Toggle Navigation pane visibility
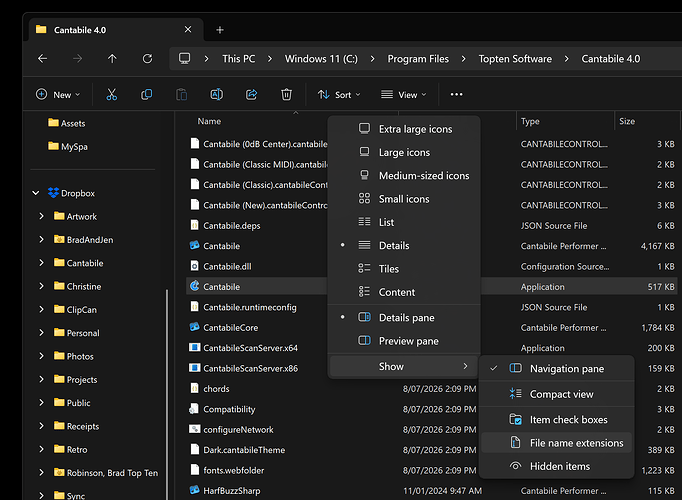The image size is (682, 500). [556, 369]
